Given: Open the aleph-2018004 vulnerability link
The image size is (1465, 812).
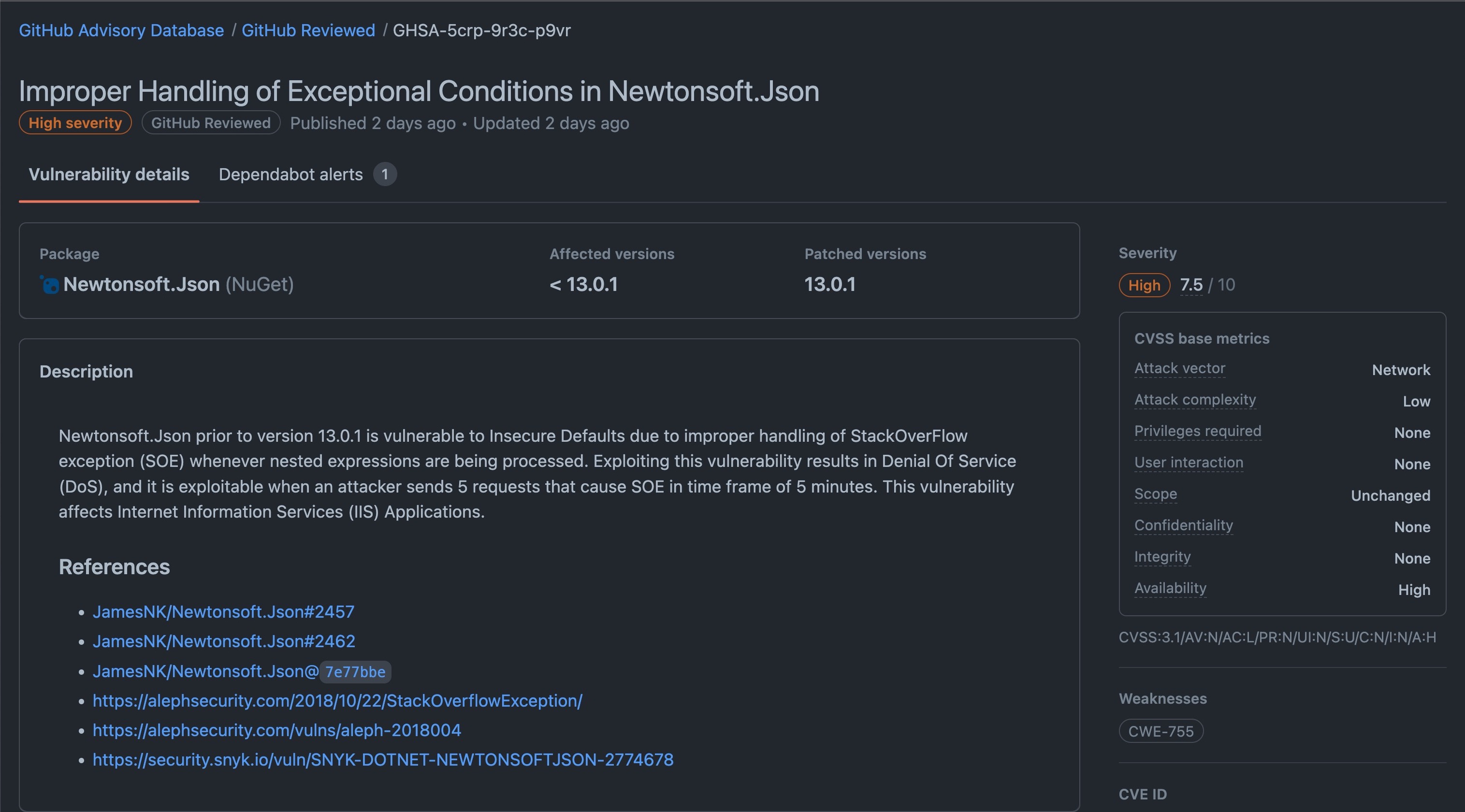Looking at the screenshot, I should click(276, 730).
